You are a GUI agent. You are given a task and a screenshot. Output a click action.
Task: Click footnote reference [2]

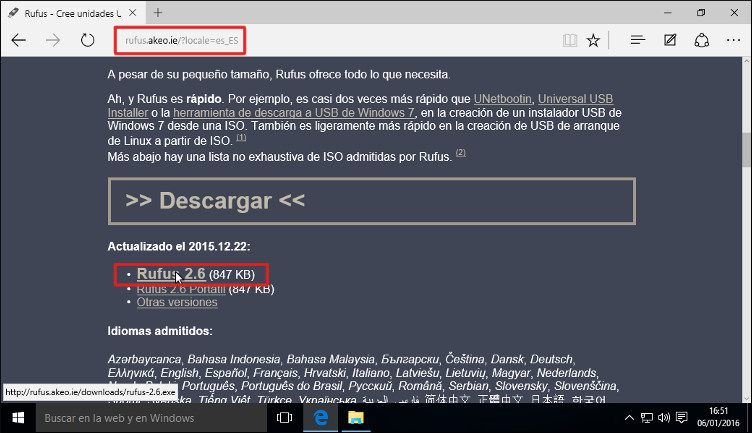click(460, 152)
